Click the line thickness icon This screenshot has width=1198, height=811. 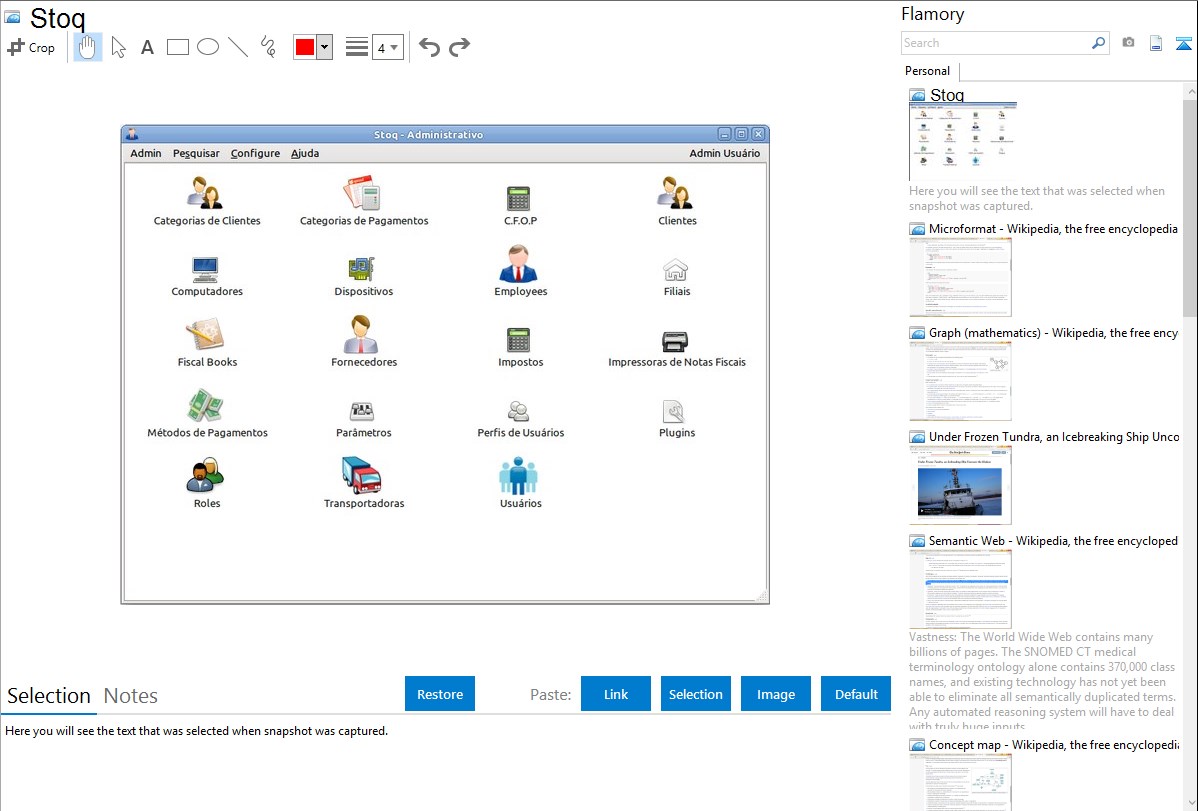(x=357, y=47)
